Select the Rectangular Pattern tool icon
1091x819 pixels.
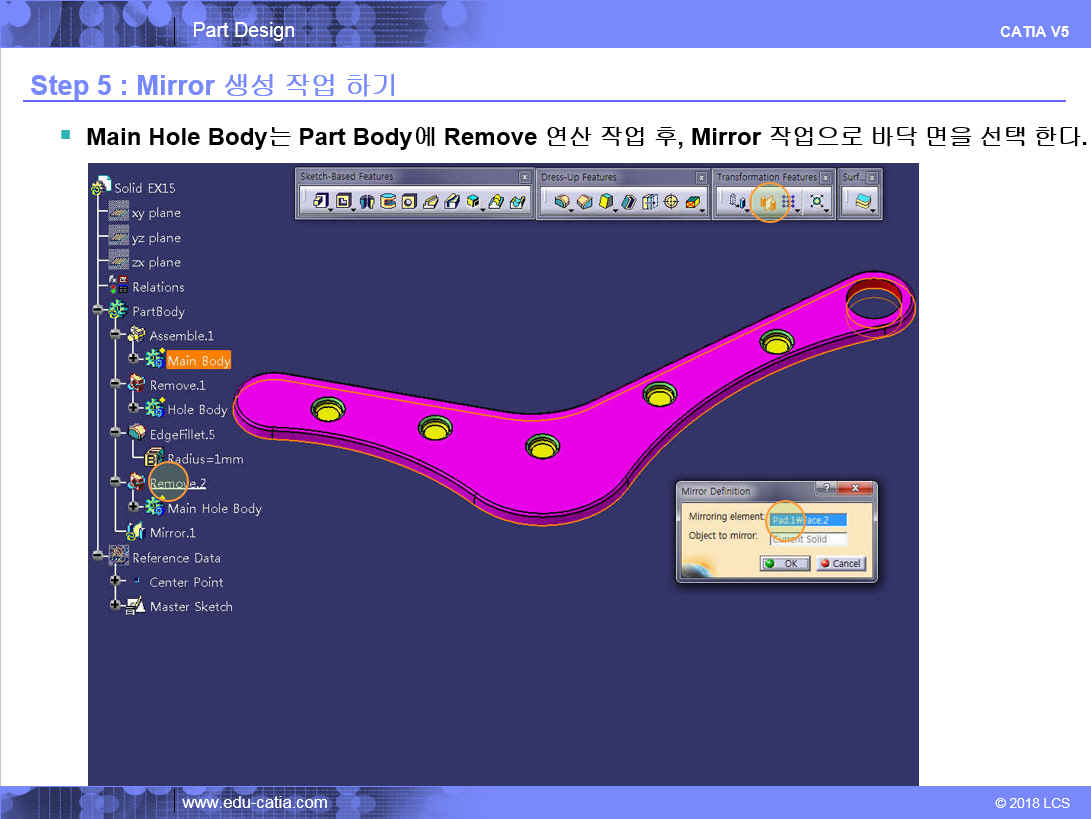click(x=789, y=202)
